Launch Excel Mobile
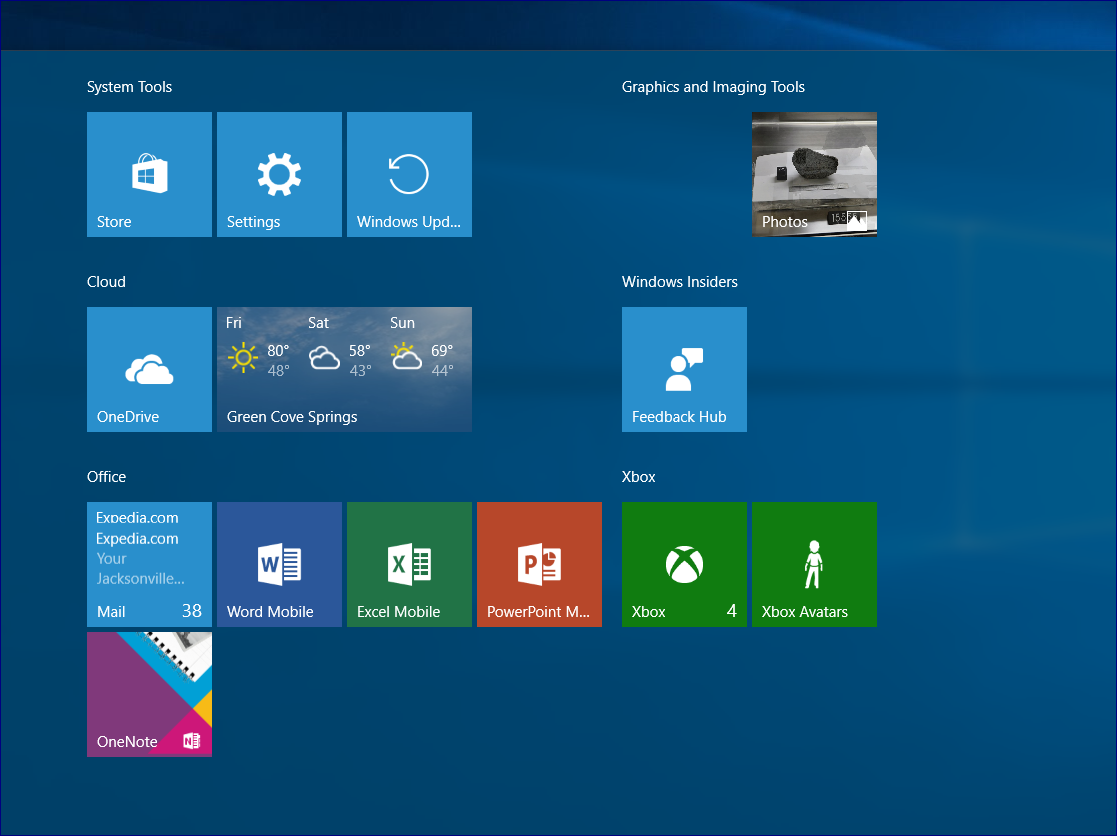The height and width of the screenshot is (836, 1117). coord(409,564)
